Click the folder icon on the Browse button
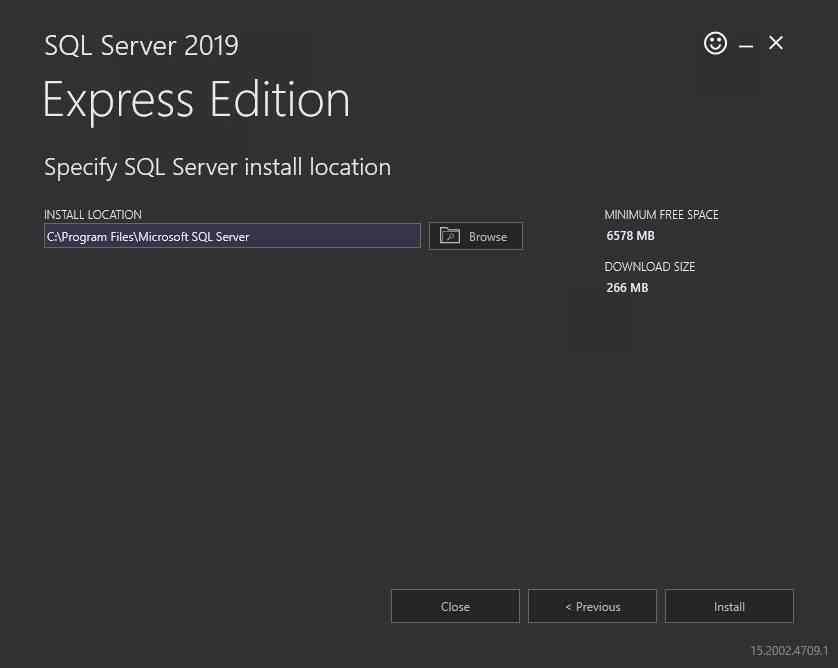Image resolution: width=838 pixels, height=668 pixels. pos(450,236)
